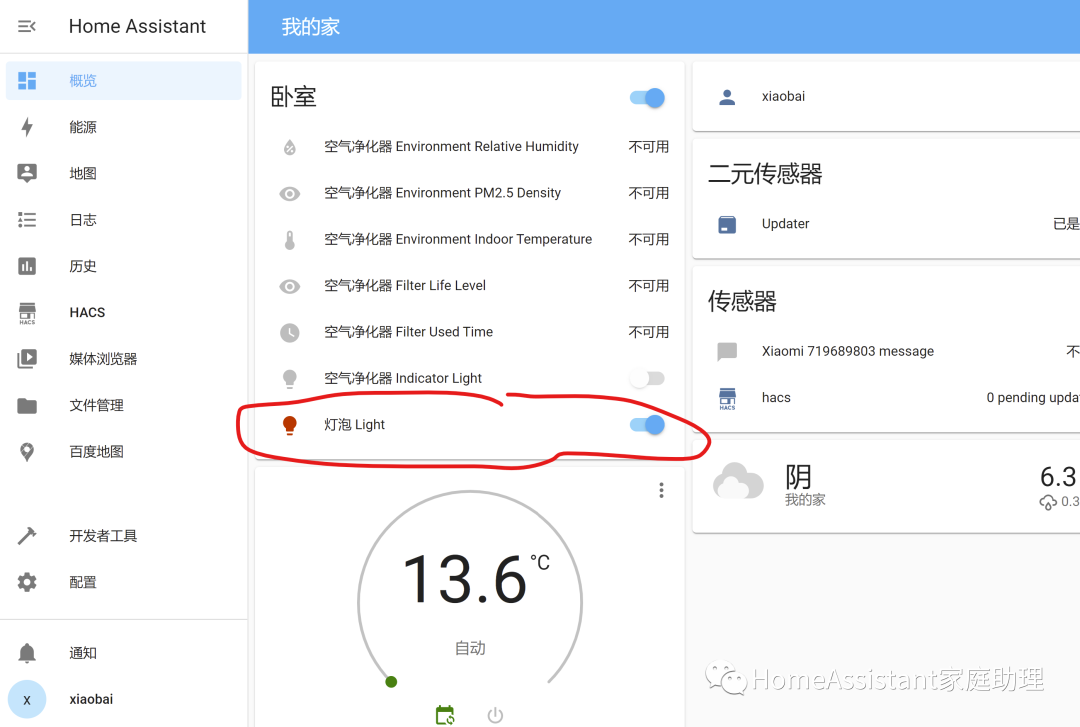Turn off the 灯泡 Light toggle
The width and height of the screenshot is (1080, 727).
point(646,424)
